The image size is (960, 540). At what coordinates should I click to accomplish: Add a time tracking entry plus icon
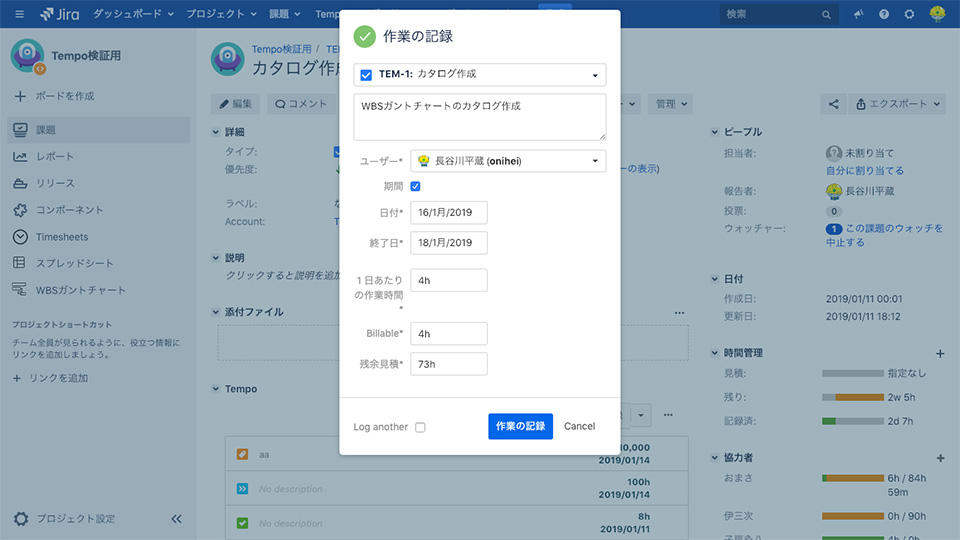[939, 353]
